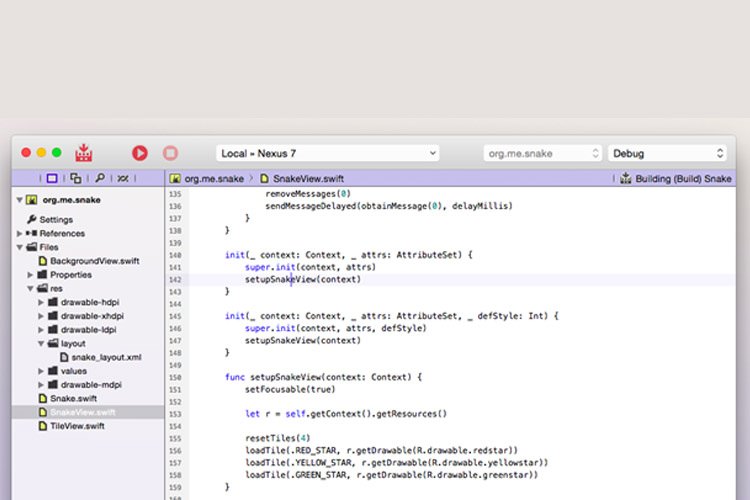Click the fourth sidebar pane icon after the magnifier
Viewport: 750px width, 500px height.
tap(123, 178)
